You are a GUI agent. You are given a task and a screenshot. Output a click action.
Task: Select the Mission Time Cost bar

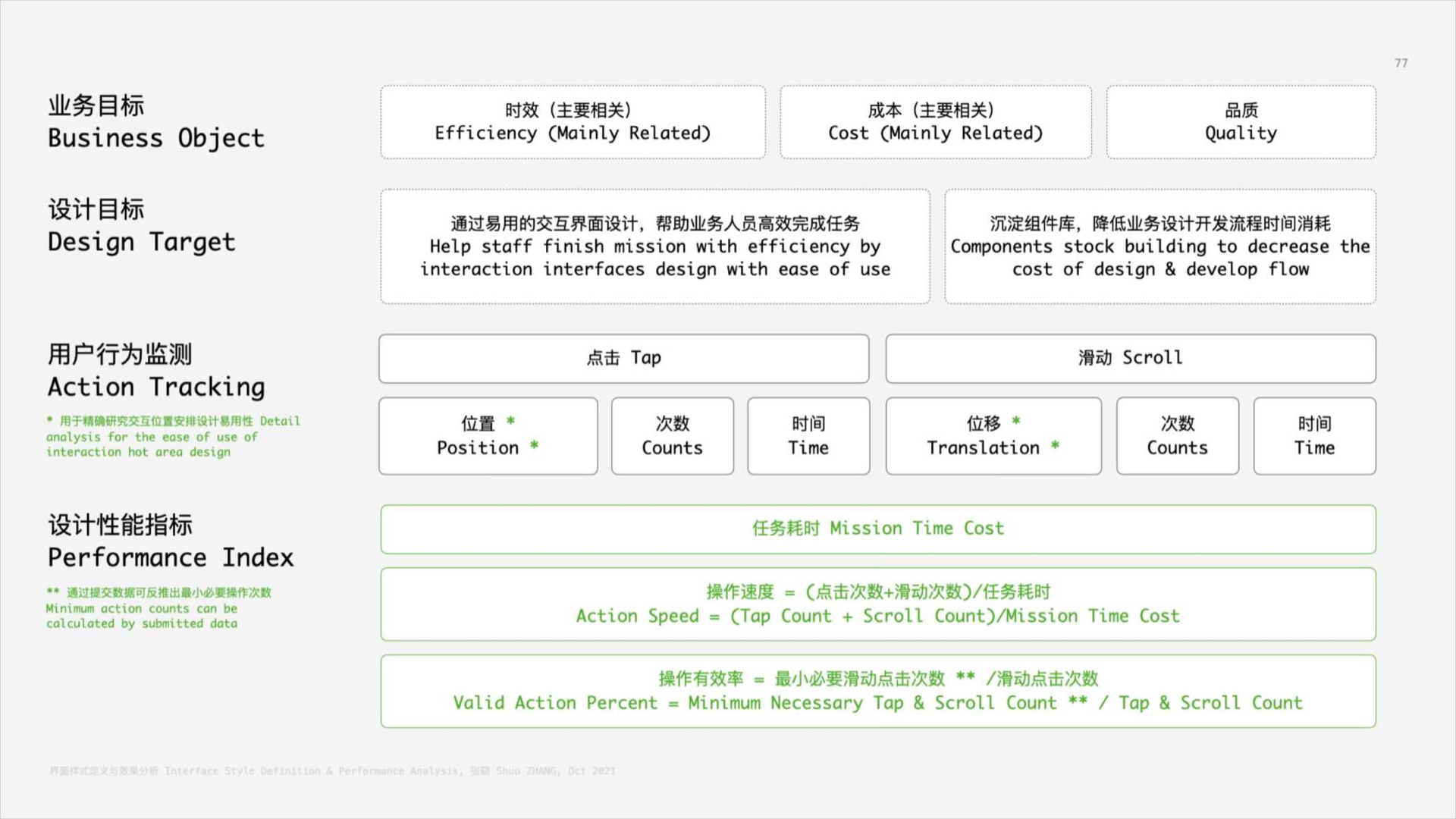[x=877, y=529]
